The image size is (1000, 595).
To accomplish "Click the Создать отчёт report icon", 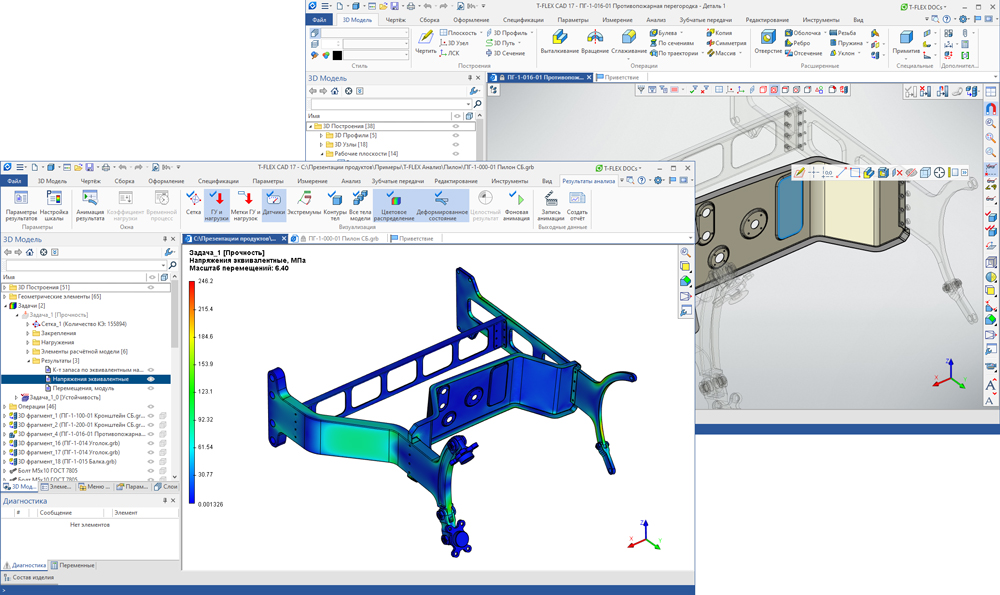I will 577,203.
